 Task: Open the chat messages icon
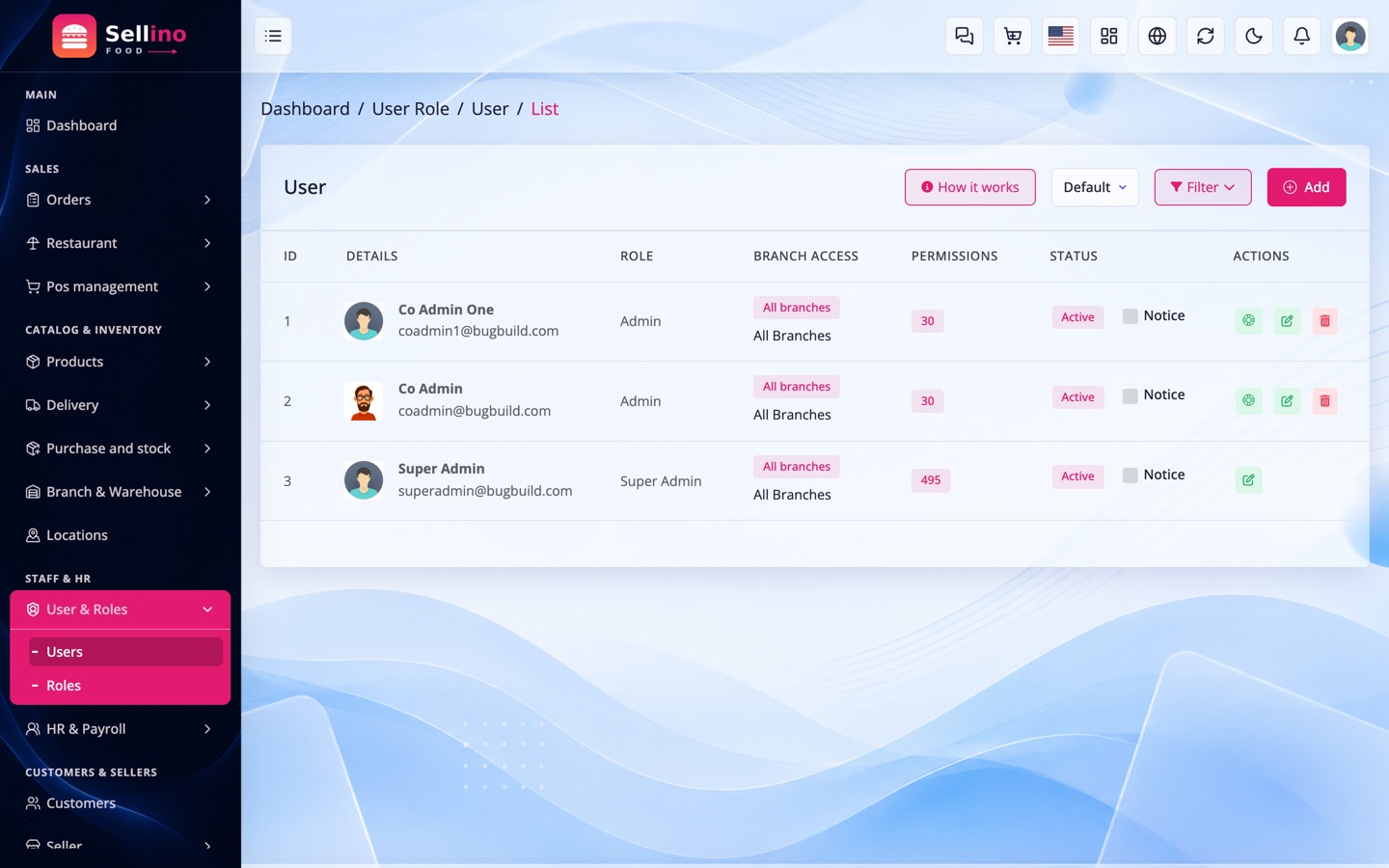(x=965, y=36)
